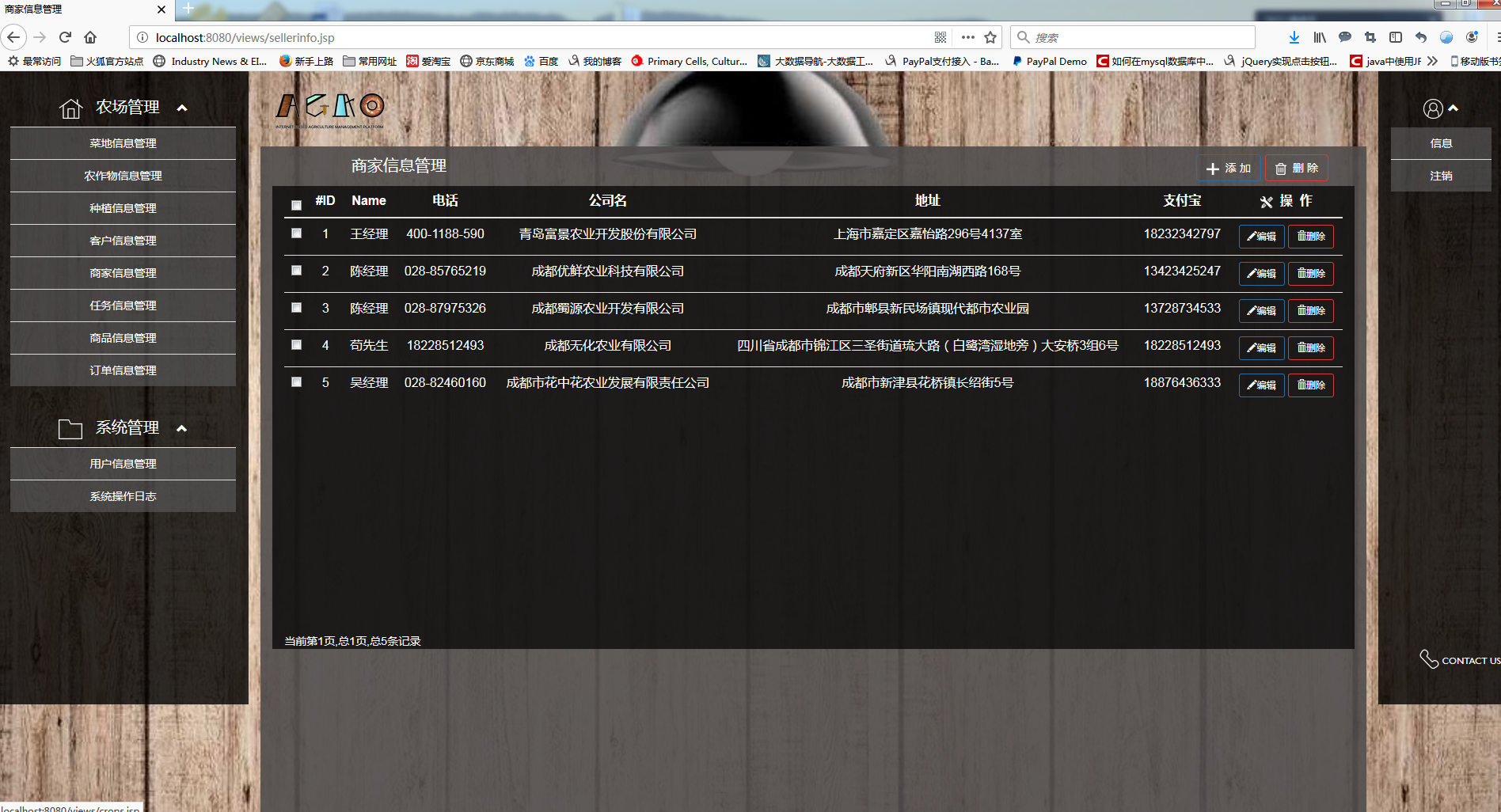
Task: Check the row for 成都优鲜农业科技有限公司
Action: click(x=296, y=271)
